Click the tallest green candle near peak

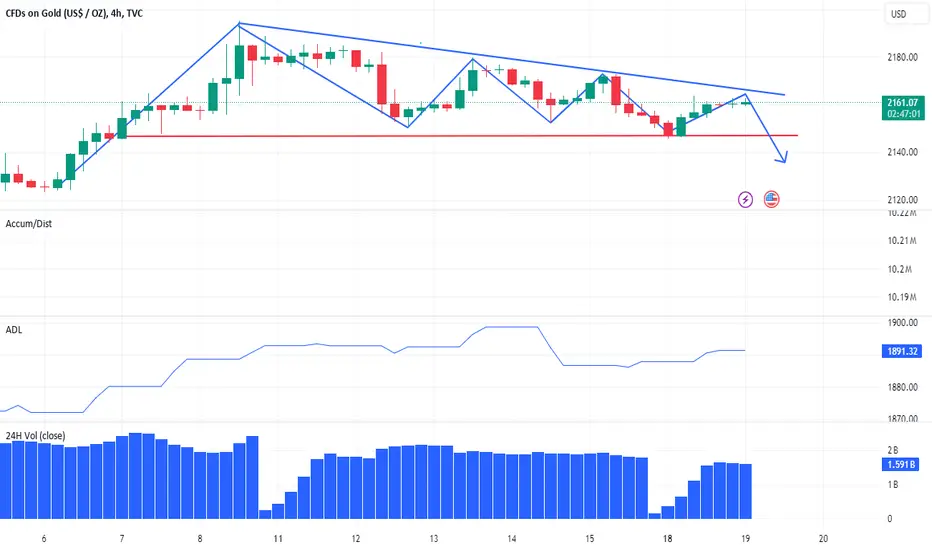pyautogui.click(x=240, y=62)
